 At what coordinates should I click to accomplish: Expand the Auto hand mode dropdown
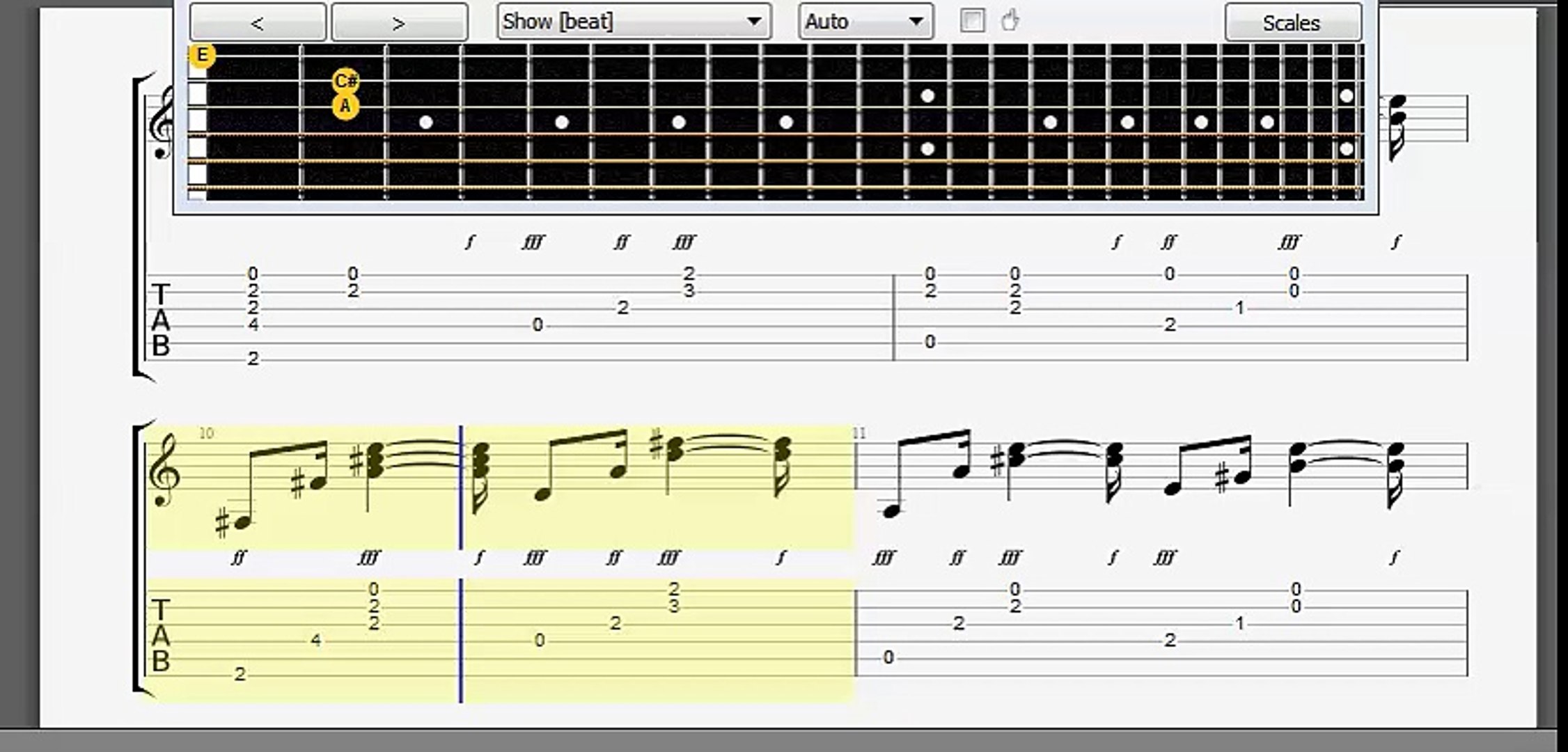coord(865,22)
